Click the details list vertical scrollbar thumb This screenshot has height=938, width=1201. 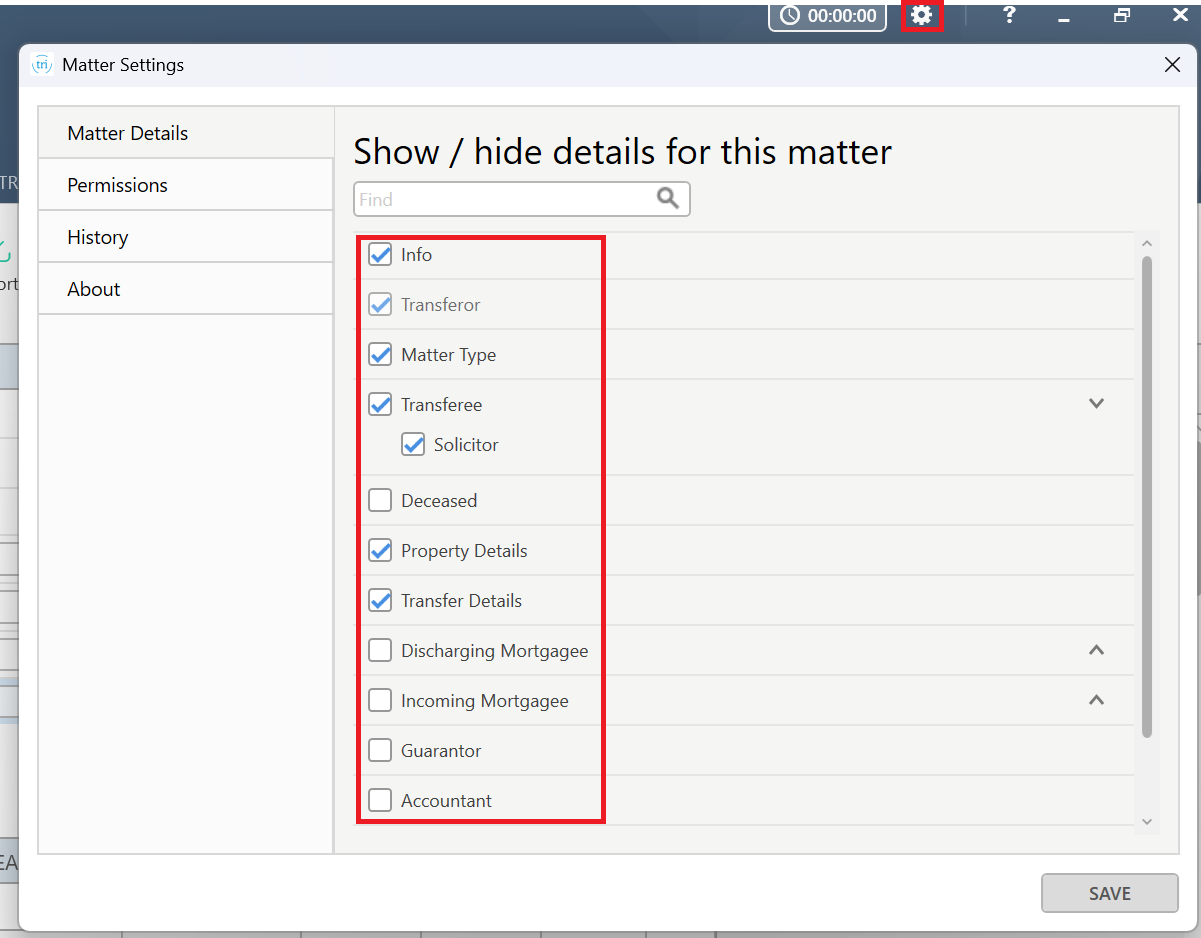pyautogui.click(x=1147, y=497)
